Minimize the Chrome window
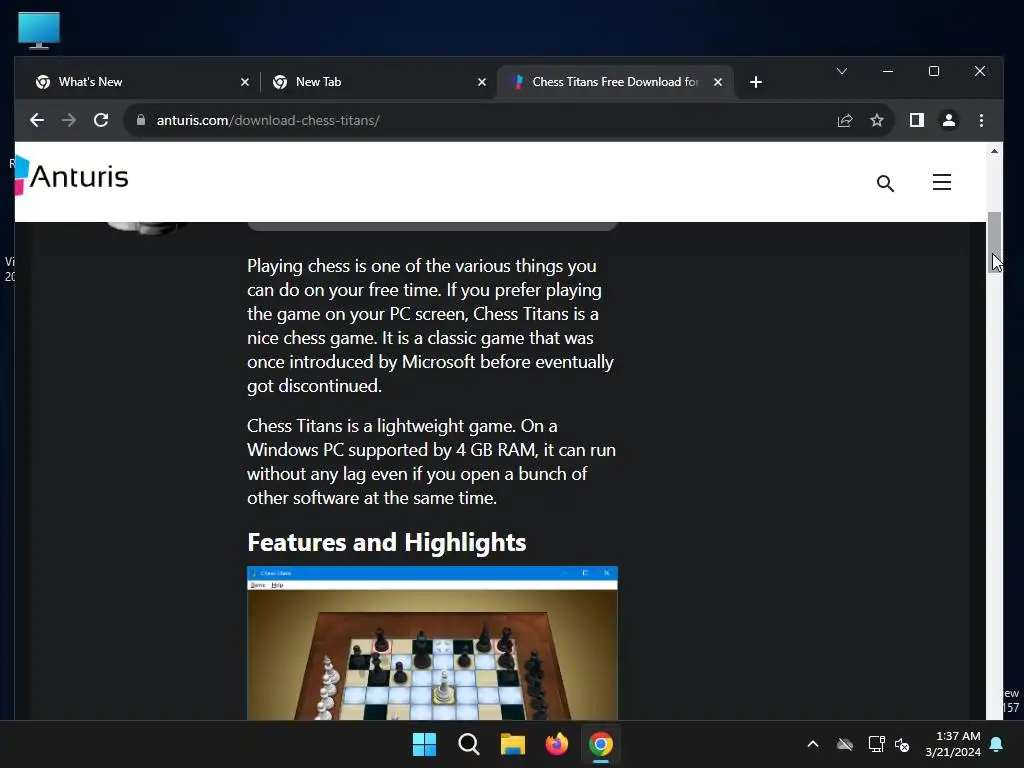1024x768 pixels. pyautogui.click(x=888, y=71)
